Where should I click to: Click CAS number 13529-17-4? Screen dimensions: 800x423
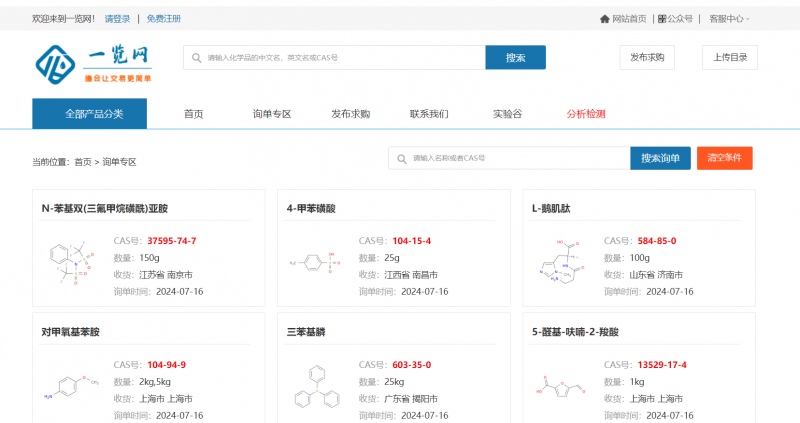662,365
